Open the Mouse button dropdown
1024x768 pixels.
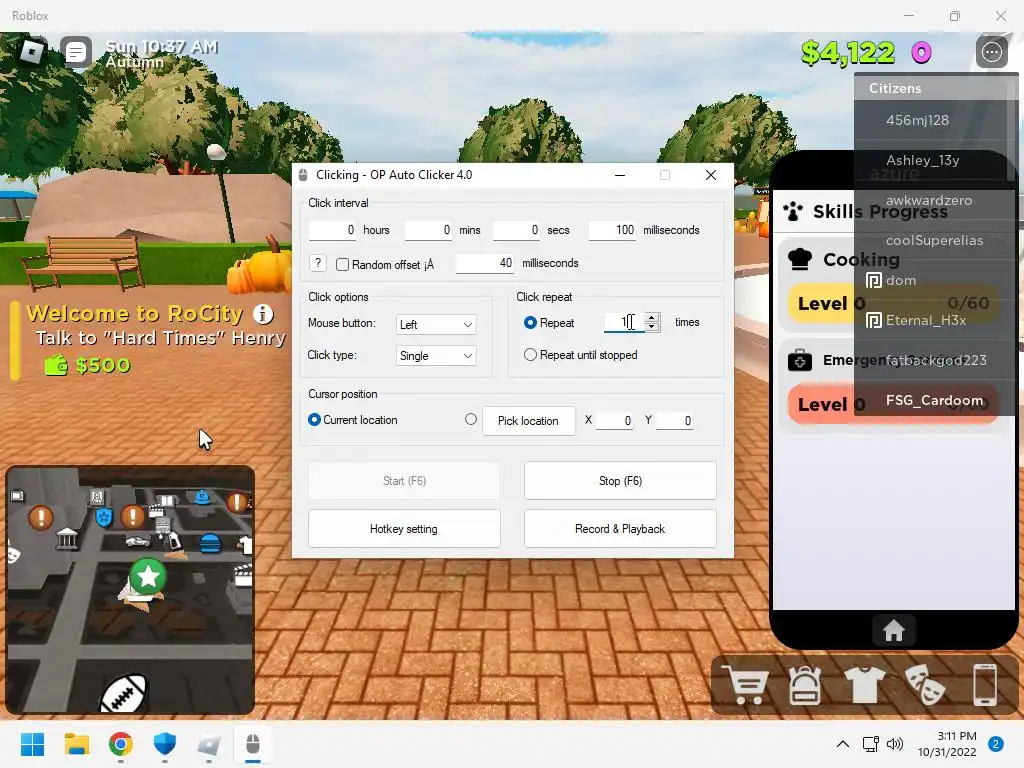pos(436,325)
